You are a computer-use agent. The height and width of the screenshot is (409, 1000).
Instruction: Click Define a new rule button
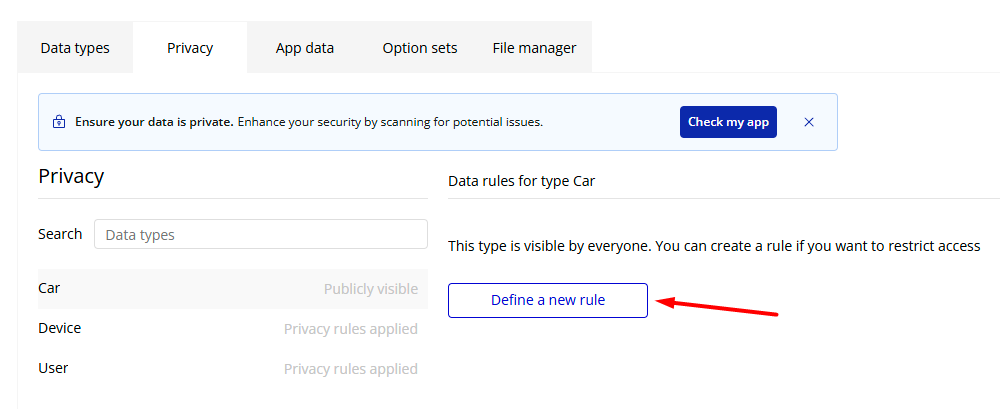548,300
